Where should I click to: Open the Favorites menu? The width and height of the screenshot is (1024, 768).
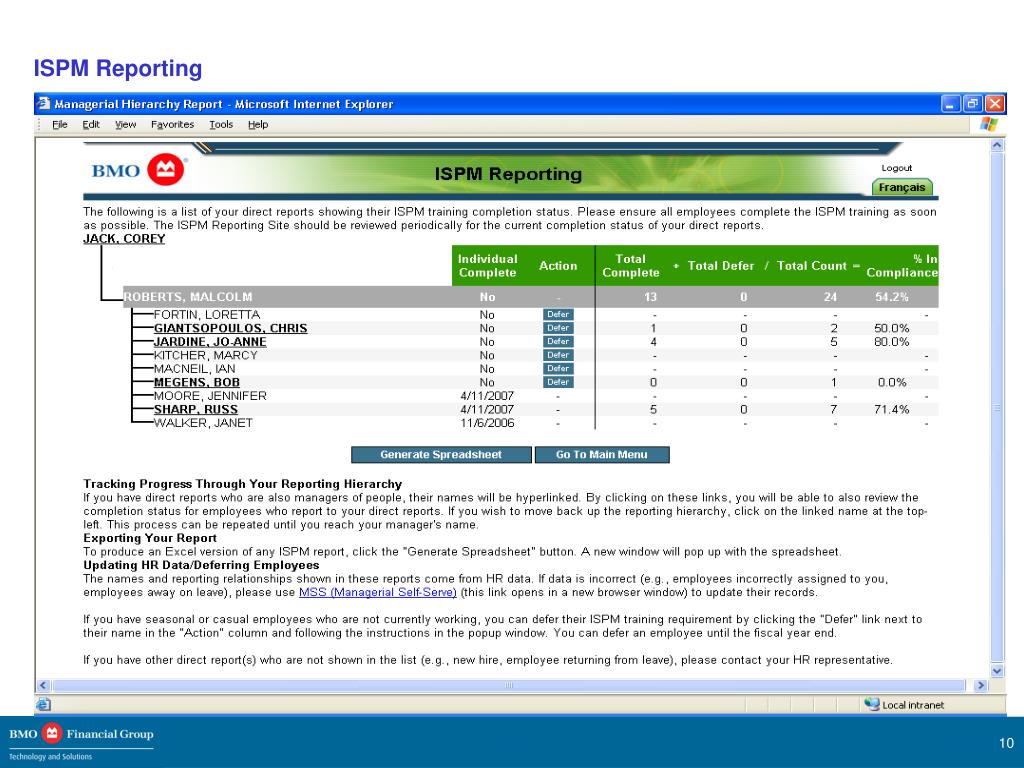172,124
